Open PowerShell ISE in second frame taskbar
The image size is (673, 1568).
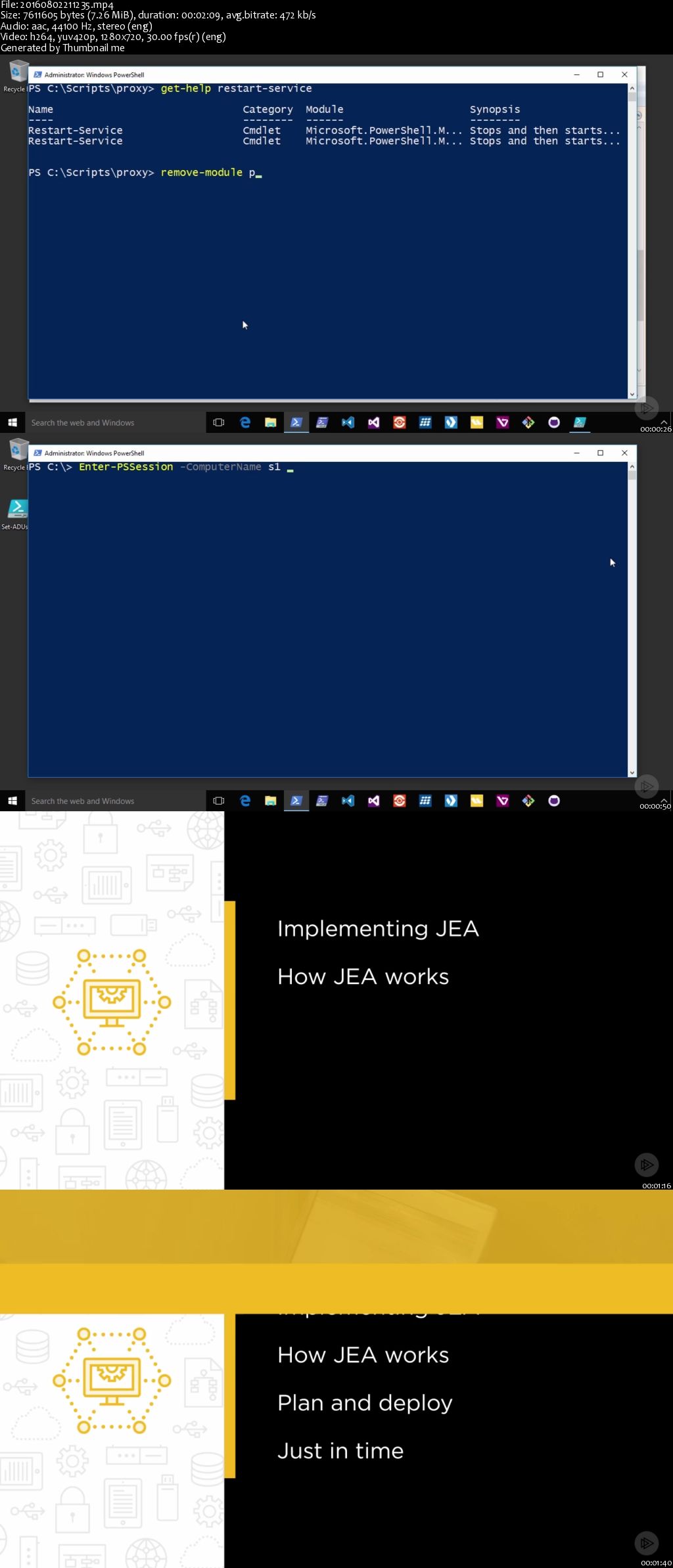point(322,801)
